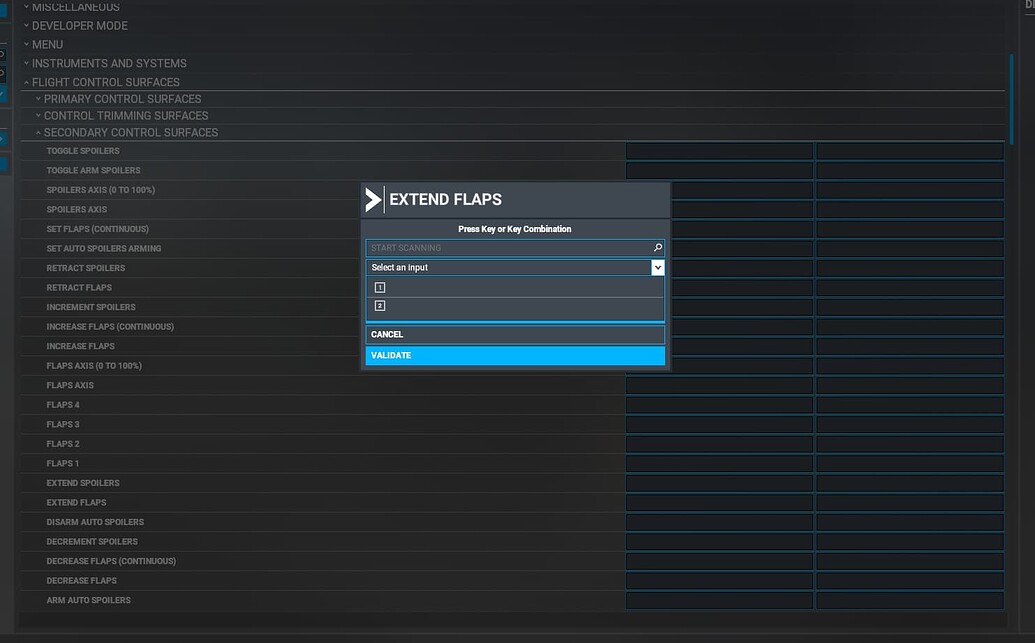The image size is (1035, 643).
Task: Click second binding slot for Arm Auto Spoilers
Action: click(909, 601)
